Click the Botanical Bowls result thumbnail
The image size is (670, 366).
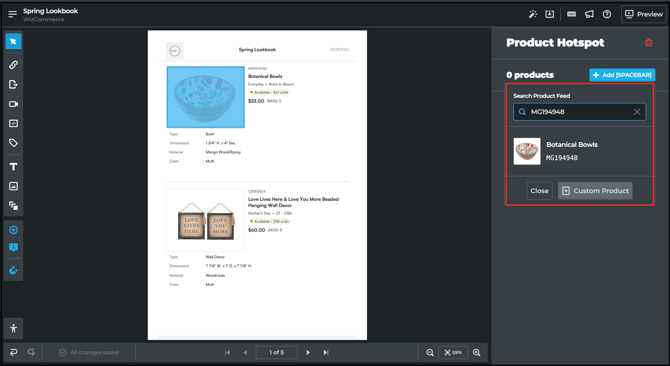(527, 151)
